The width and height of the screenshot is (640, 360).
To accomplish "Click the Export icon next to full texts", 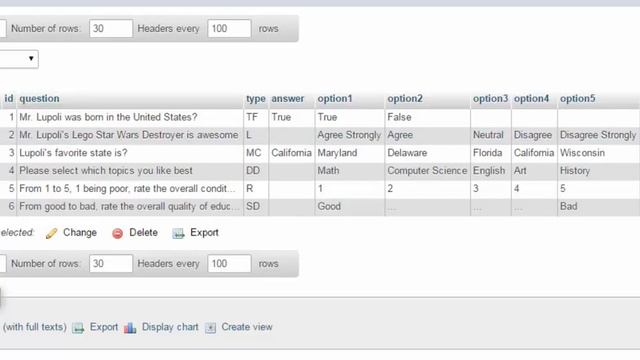I will [78, 328].
